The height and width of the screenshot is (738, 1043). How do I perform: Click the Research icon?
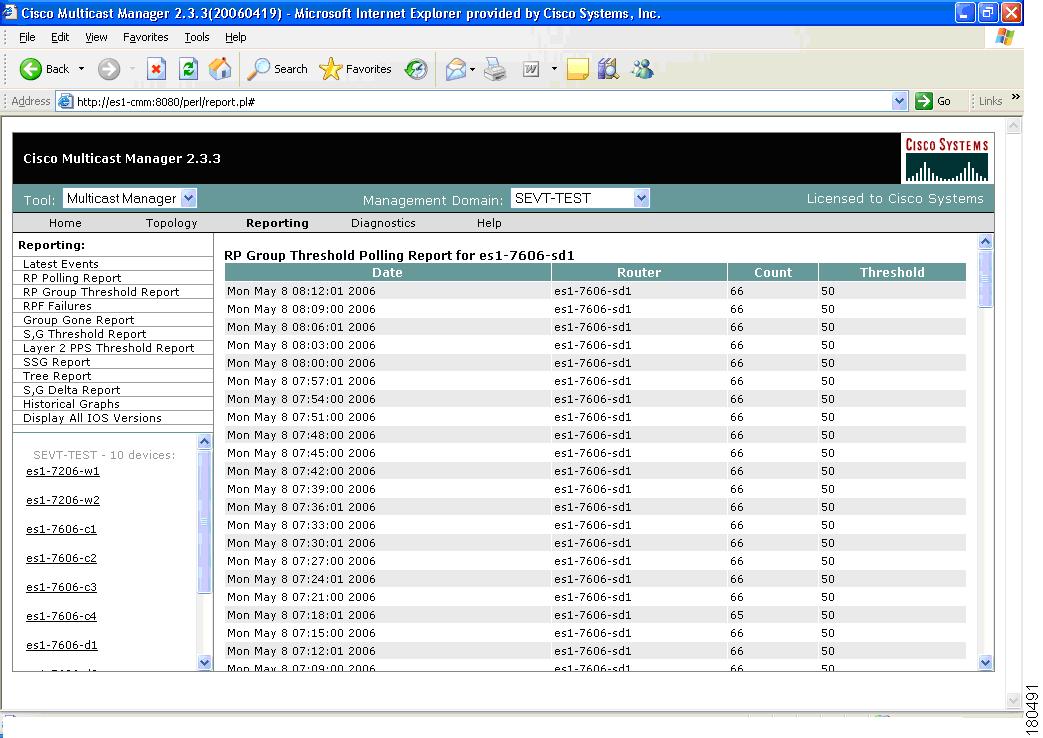pyautogui.click(x=608, y=69)
